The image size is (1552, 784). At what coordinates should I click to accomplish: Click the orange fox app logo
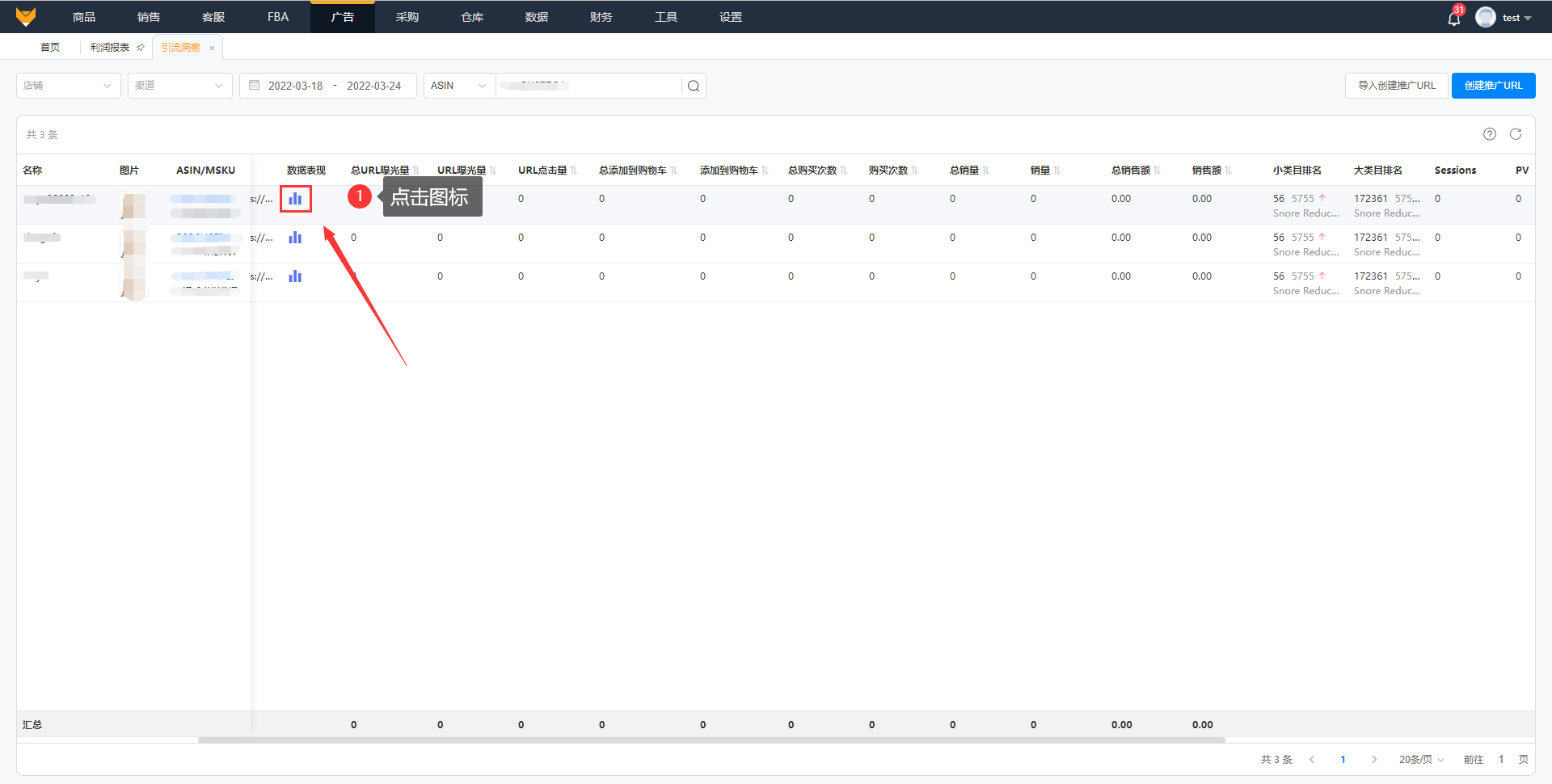[26, 16]
